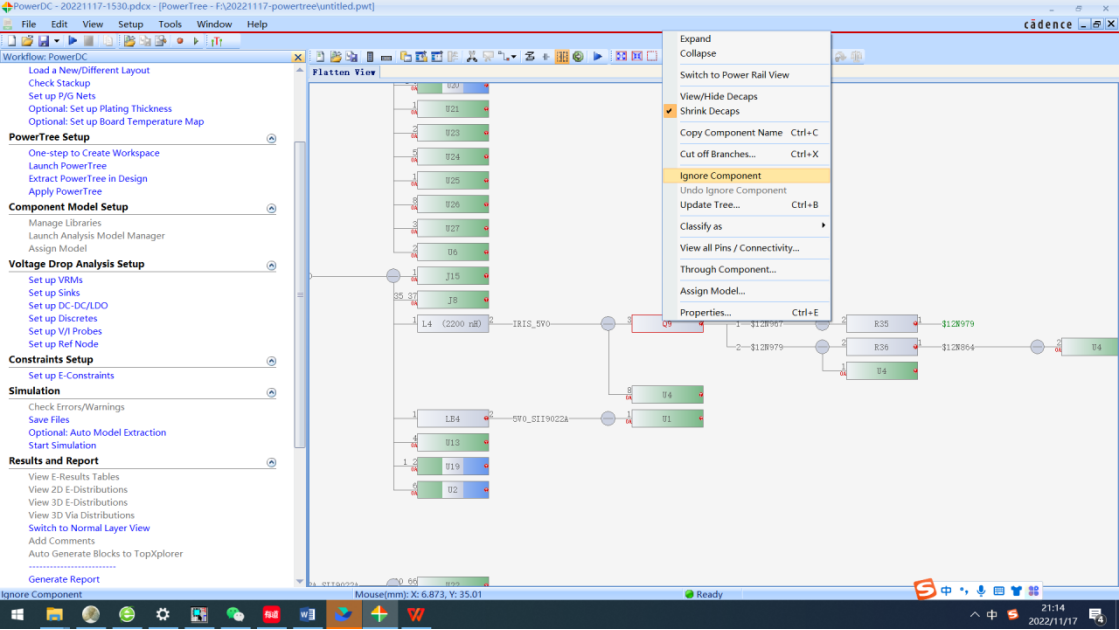Click the New file icon in main toolbar
Image resolution: width=1119 pixels, height=630 pixels.
(11, 41)
